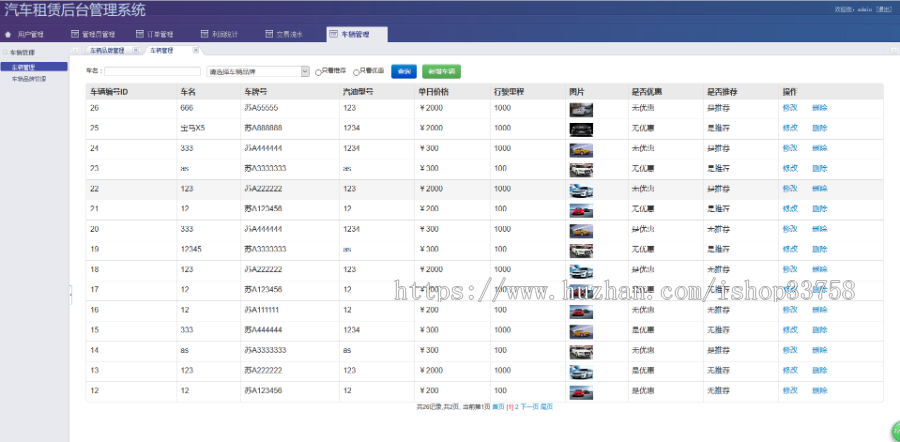Click the 车名 search input field
Viewport: 900px width, 442px height.
tap(152, 71)
